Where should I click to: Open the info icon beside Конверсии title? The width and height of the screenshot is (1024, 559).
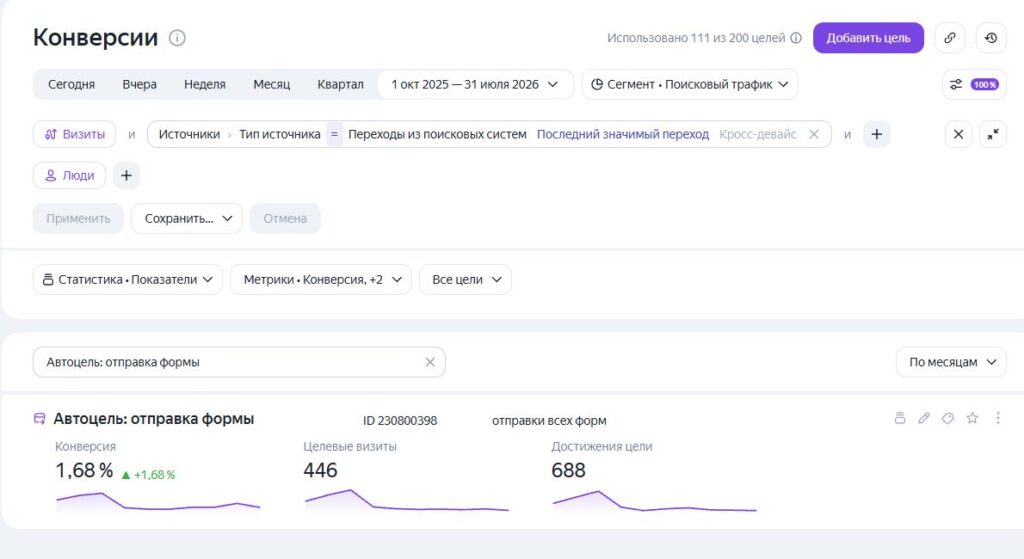[x=177, y=38]
